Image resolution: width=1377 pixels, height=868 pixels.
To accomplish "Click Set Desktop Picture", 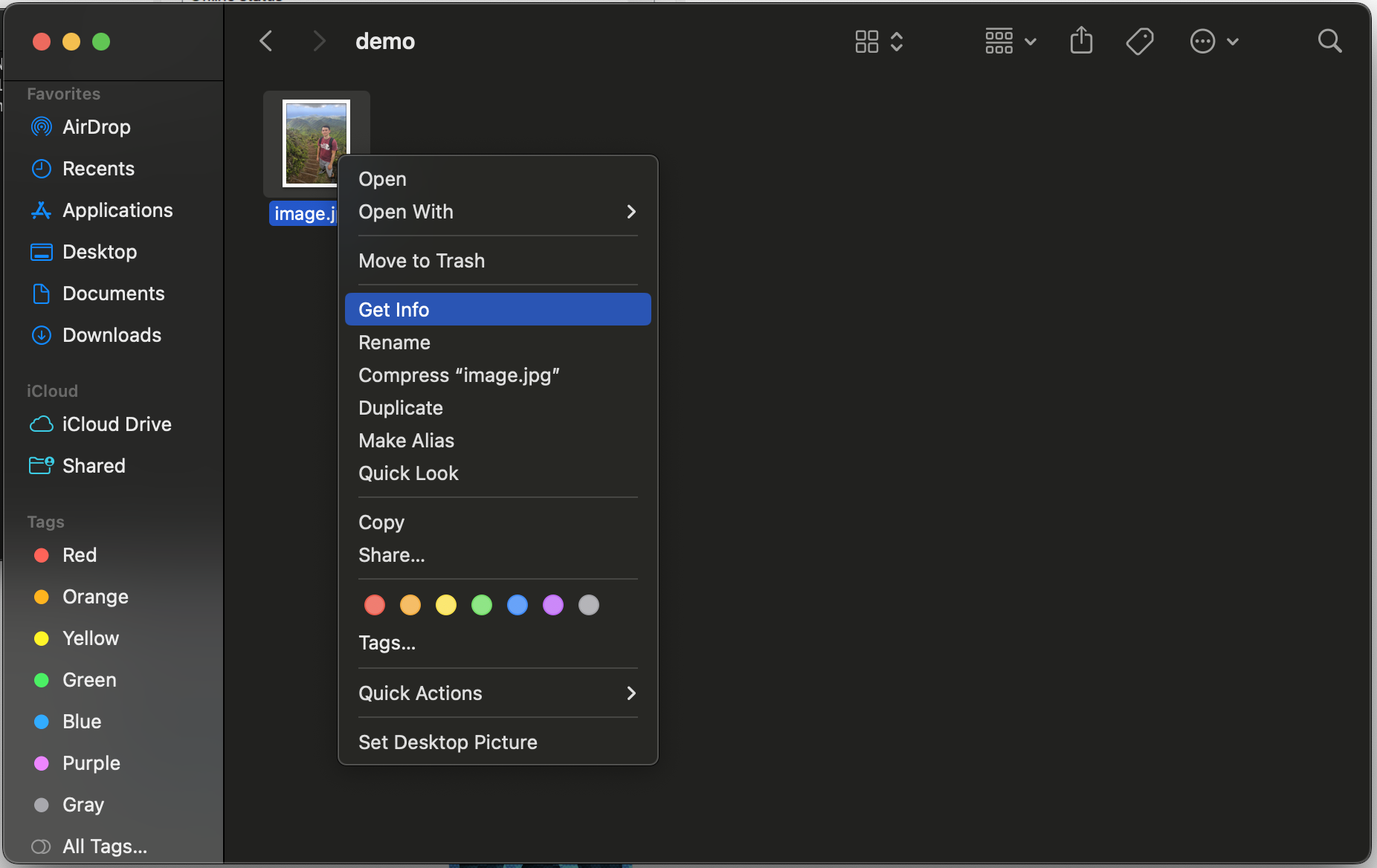I will point(448,742).
